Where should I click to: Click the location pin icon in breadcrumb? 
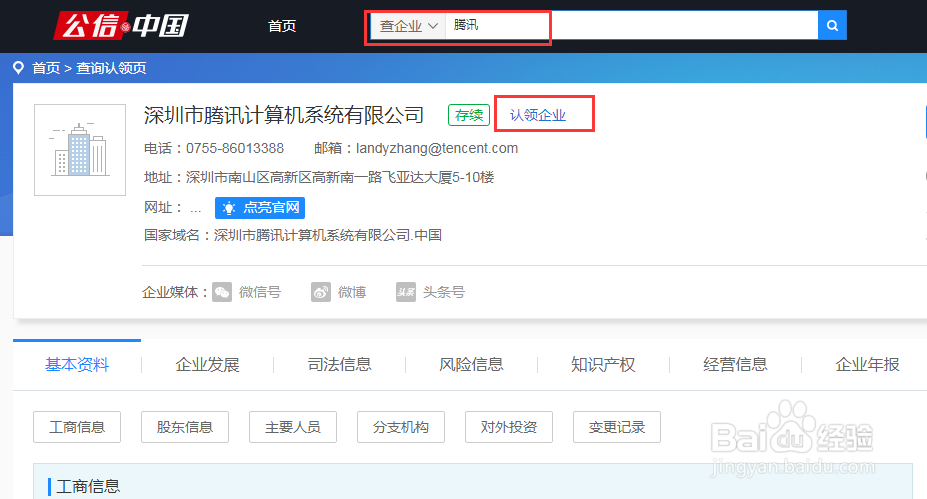(18, 68)
